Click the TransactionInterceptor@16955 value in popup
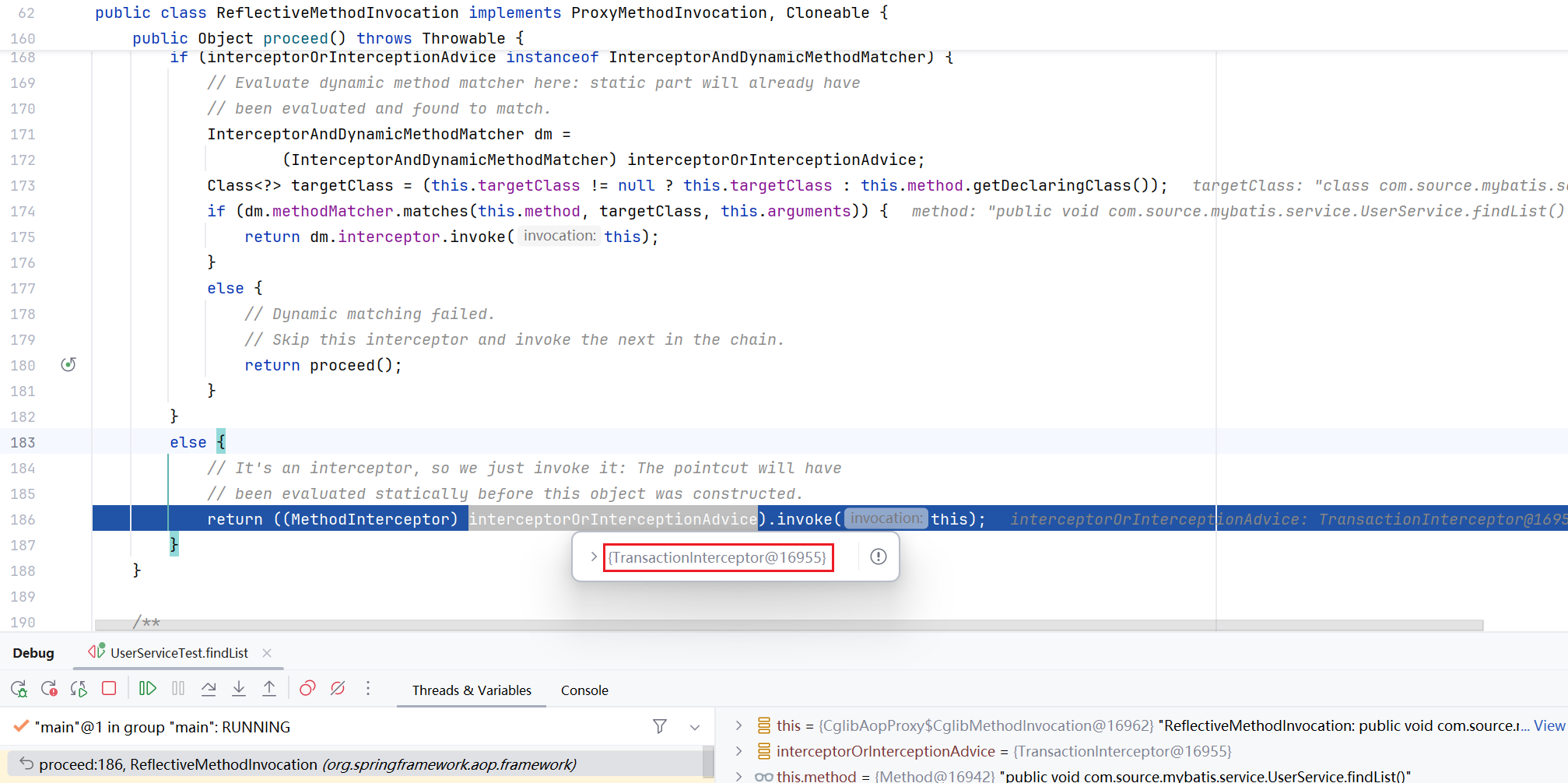The width and height of the screenshot is (1568, 783). point(717,557)
